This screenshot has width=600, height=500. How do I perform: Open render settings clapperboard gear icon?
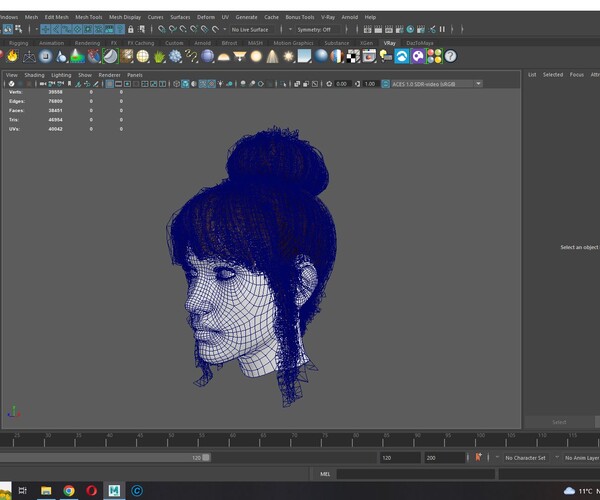tap(399, 29)
